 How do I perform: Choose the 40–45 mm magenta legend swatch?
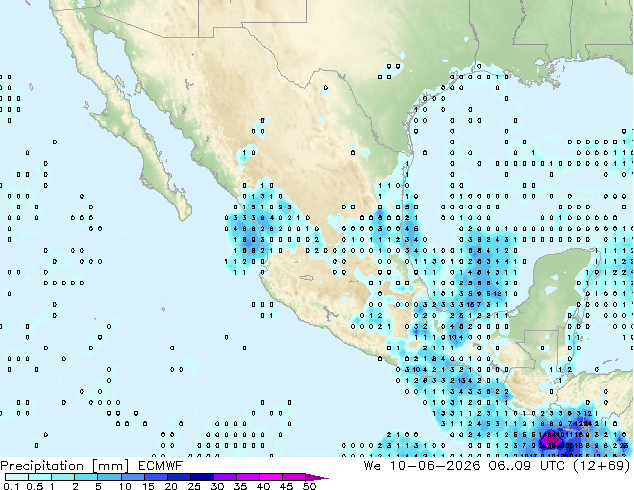pyautogui.click(x=271, y=477)
